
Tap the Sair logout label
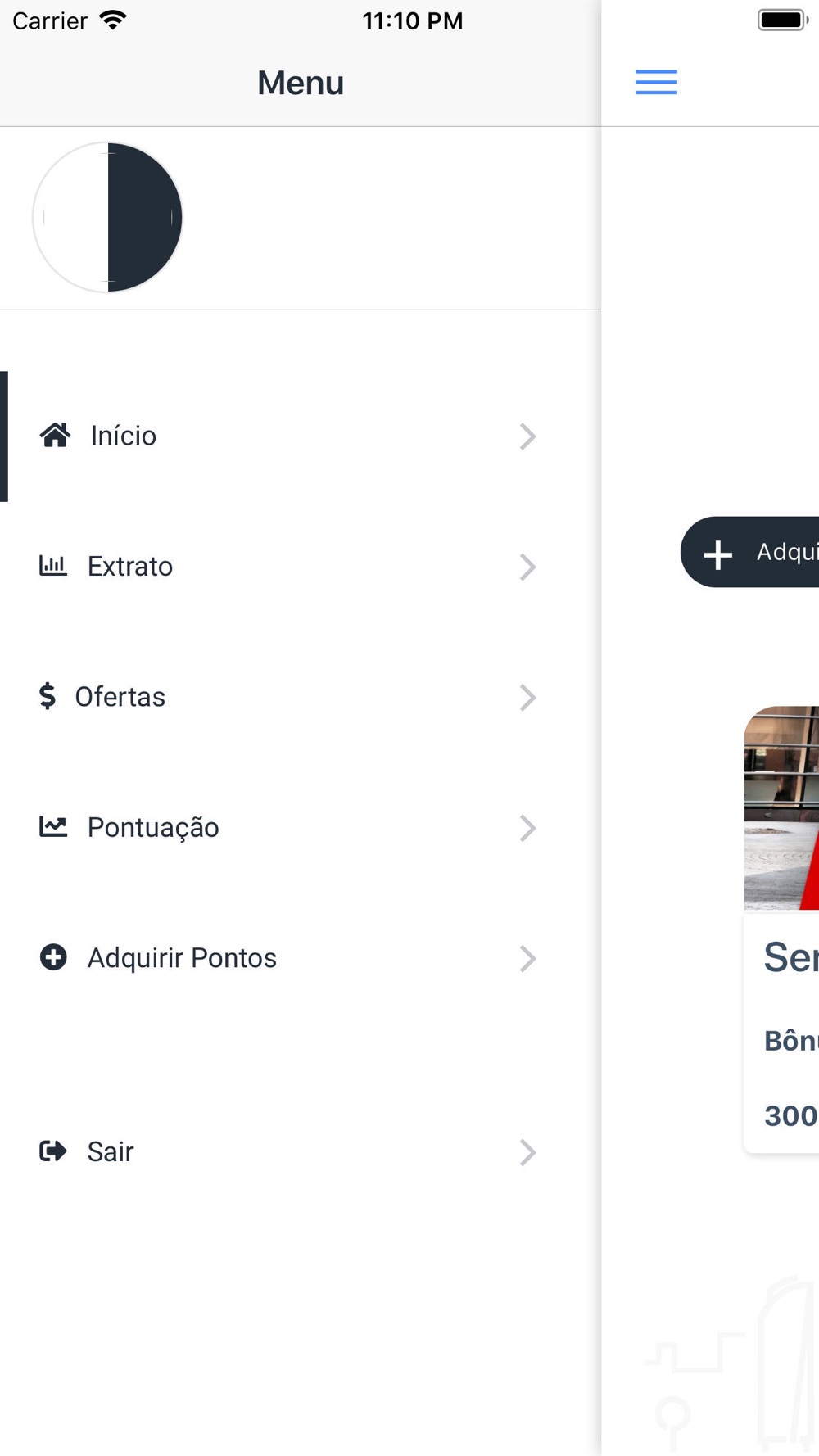(111, 1151)
